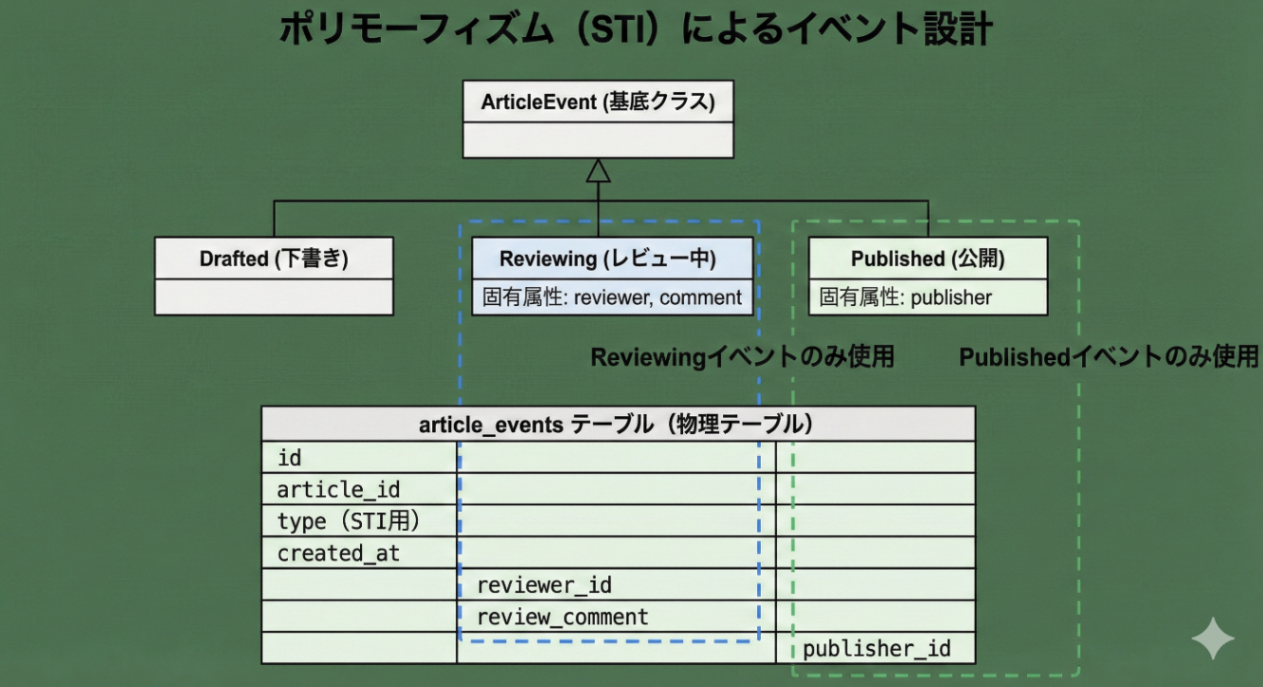Click the Drafted (下書き) class box
This screenshot has height=687, width=1263.
pos(273,258)
